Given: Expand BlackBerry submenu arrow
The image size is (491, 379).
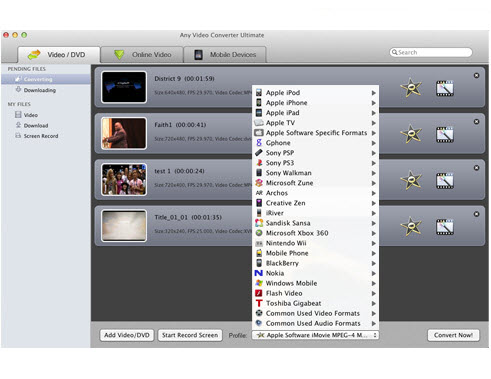Looking at the screenshot, I should (374, 263).
